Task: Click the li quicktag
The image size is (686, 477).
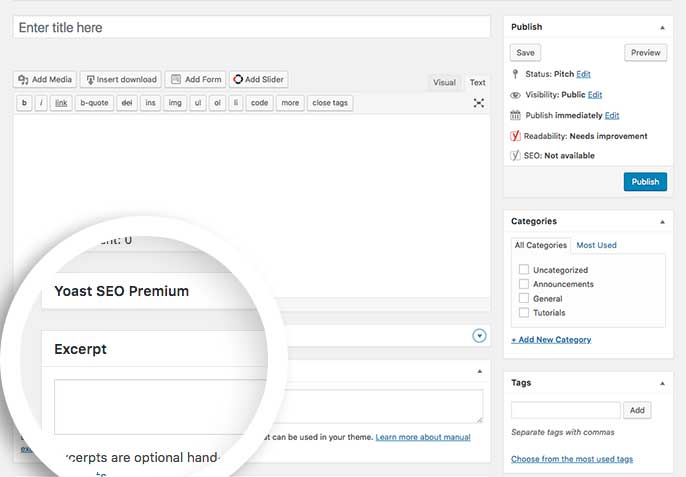Action: 236,103
